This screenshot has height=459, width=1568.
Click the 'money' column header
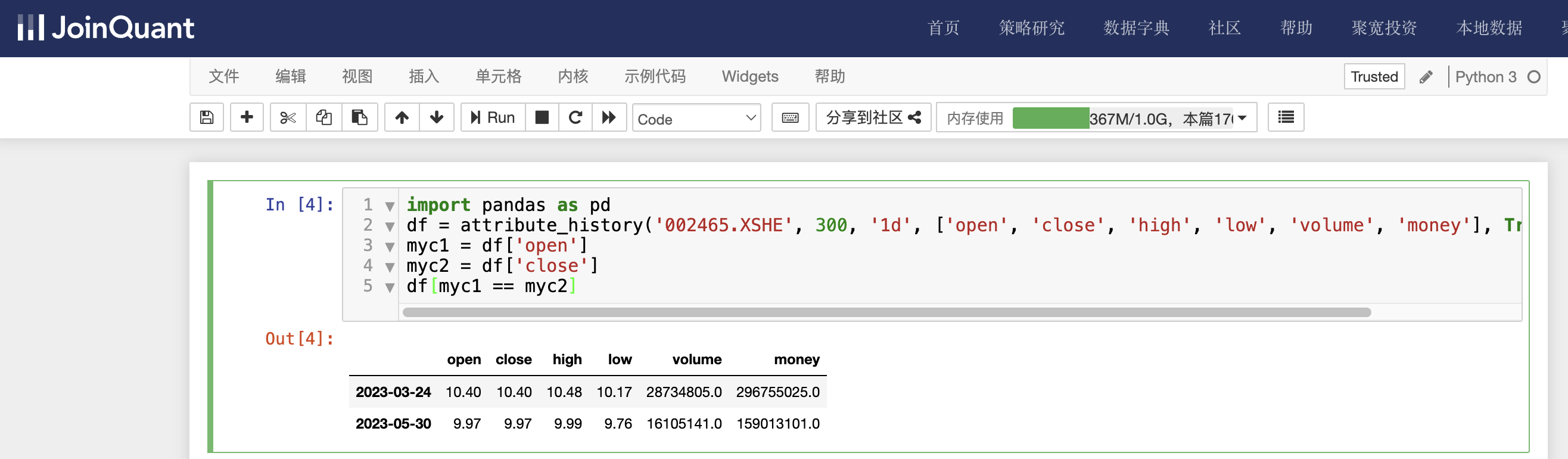point(797,359)
